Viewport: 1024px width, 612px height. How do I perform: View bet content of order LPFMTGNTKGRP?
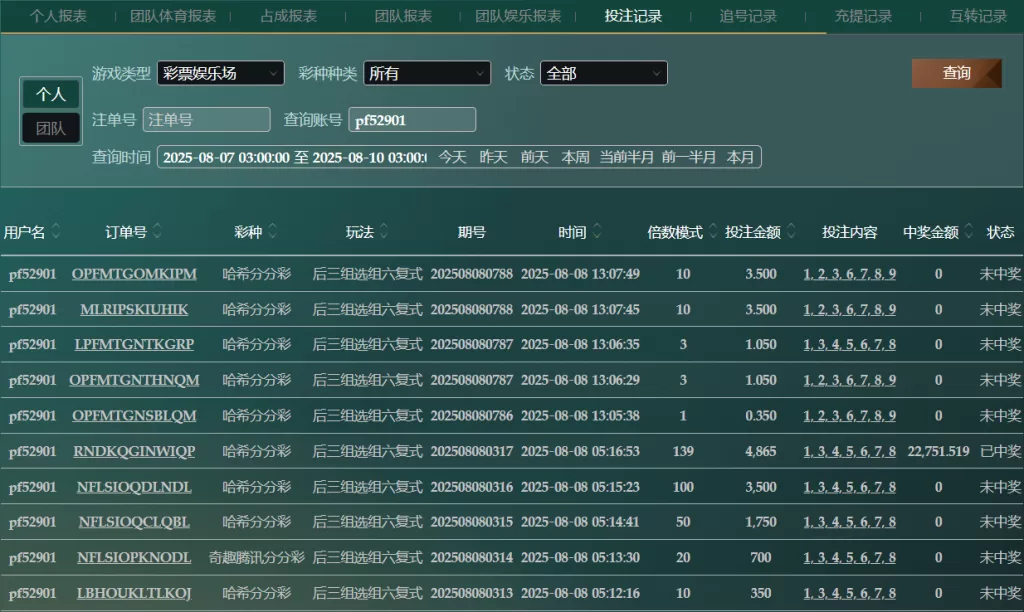point(849,344)
